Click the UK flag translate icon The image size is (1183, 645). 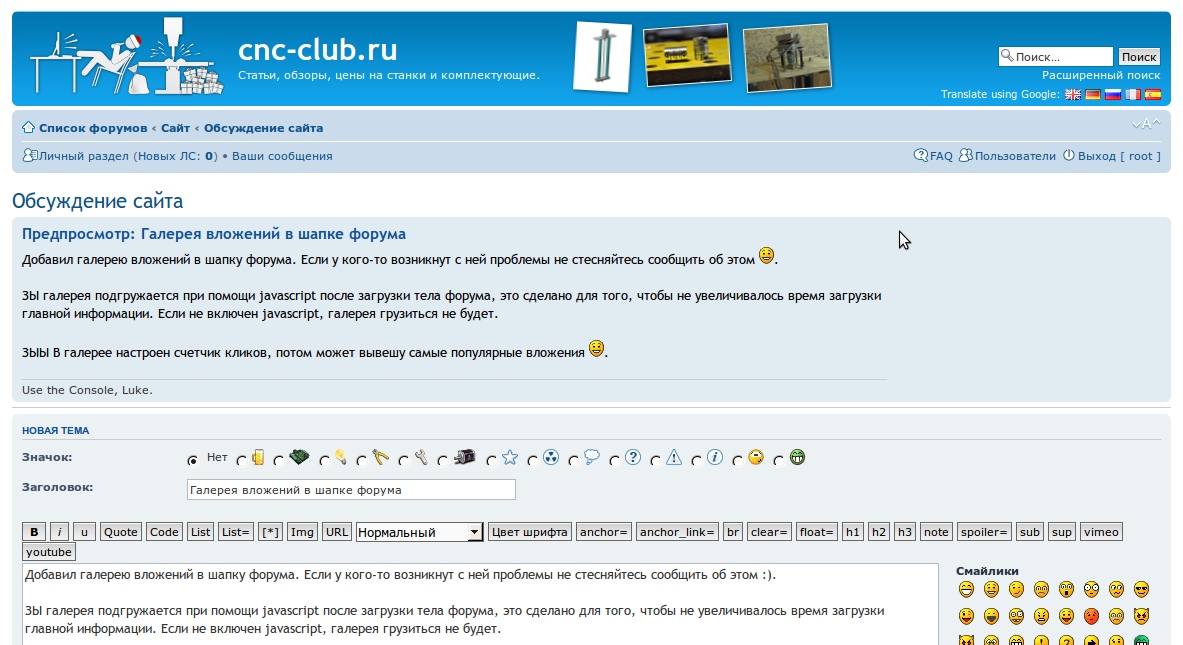(1072, 94)
